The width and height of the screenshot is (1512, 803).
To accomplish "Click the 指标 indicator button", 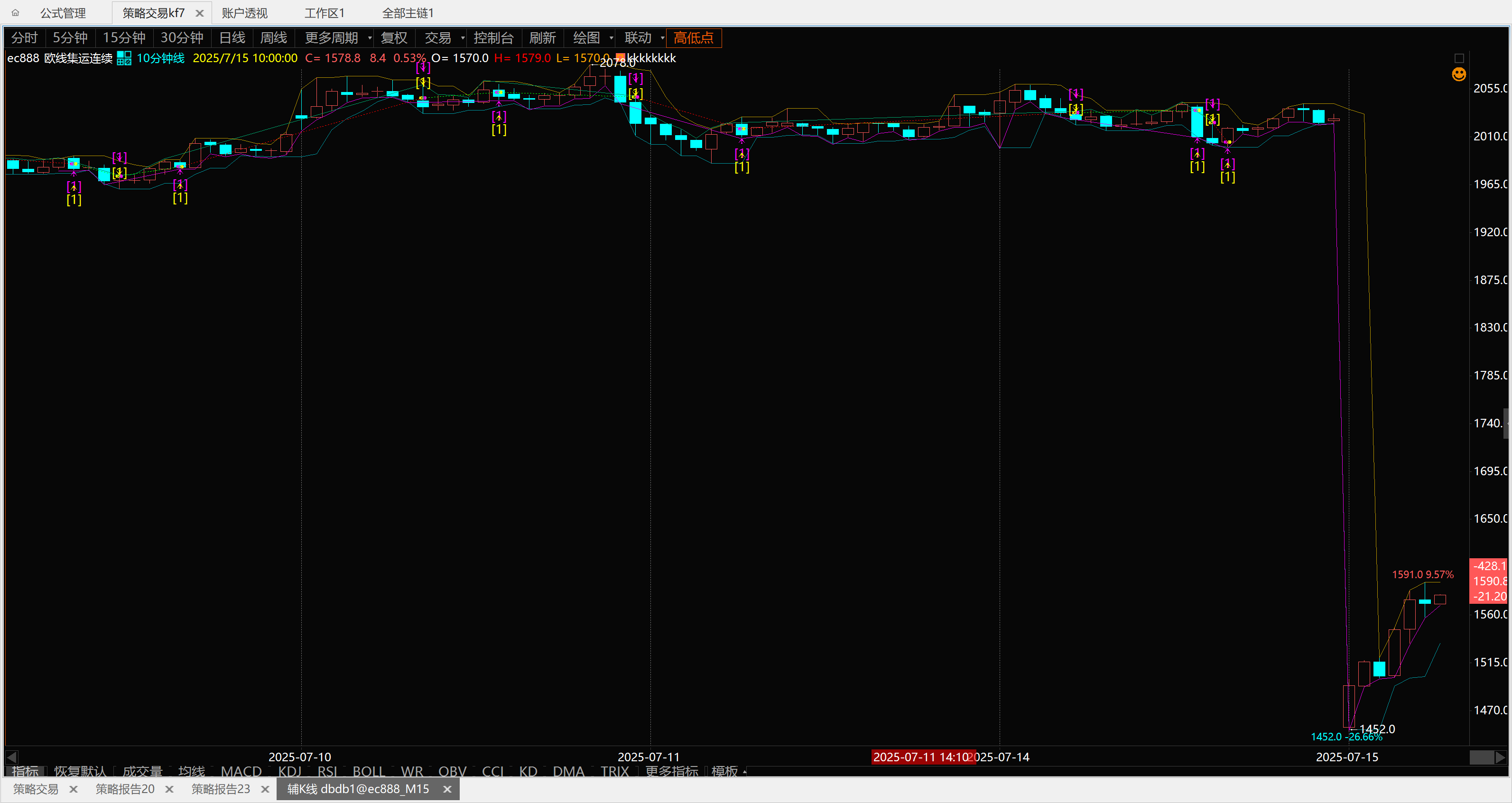I will pos(25,771).
